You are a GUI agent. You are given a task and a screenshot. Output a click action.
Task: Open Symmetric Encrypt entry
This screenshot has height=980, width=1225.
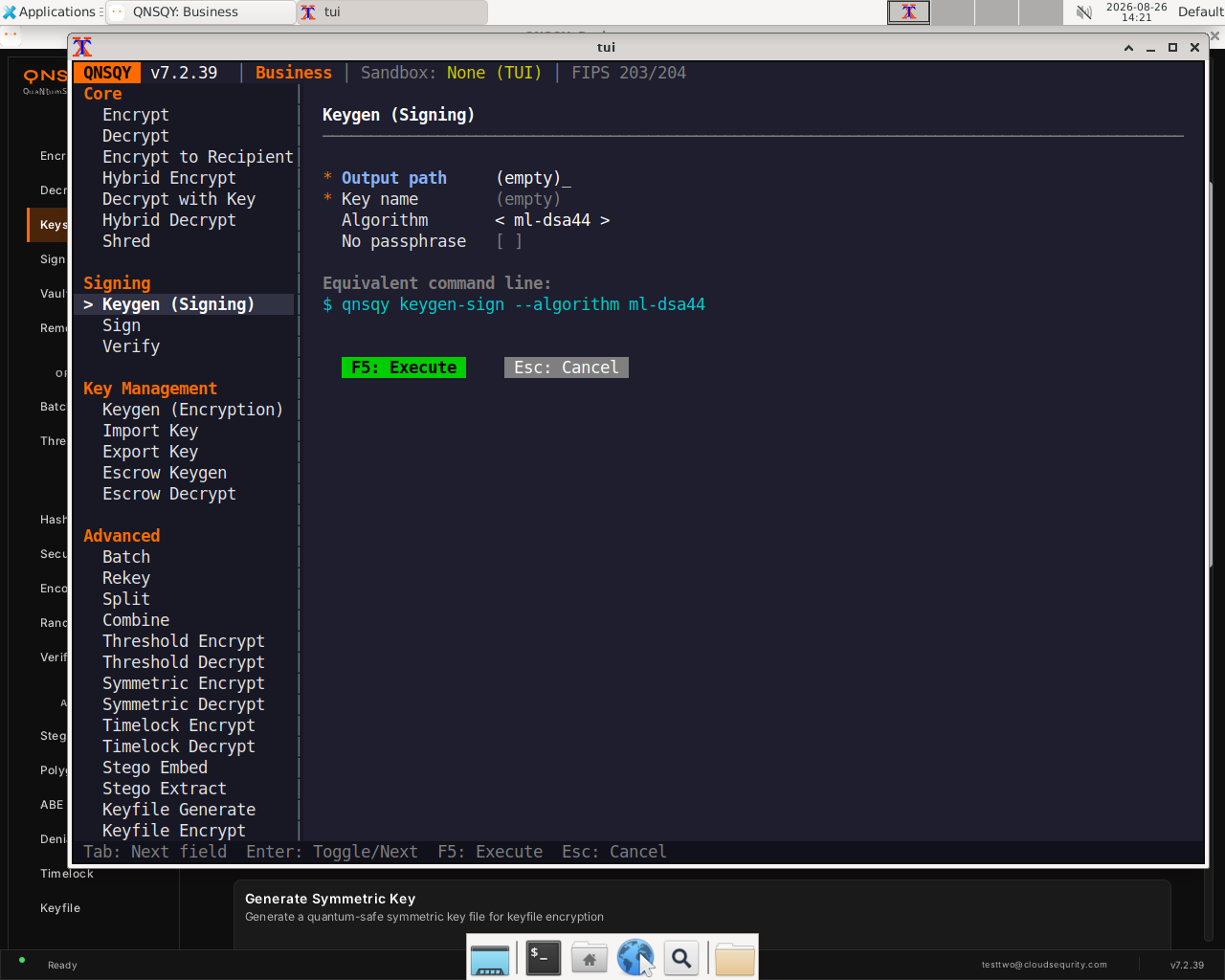(184, 683)
